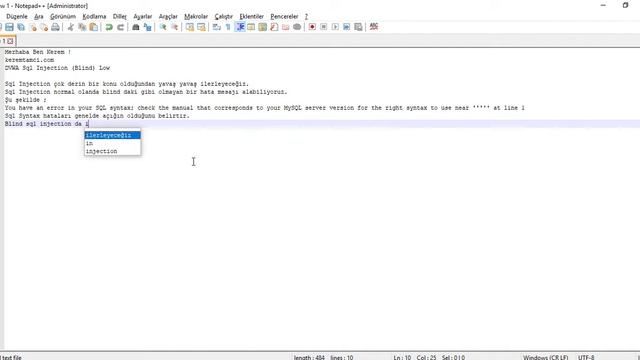Image resolution: width=640 pixels, height=360 pixels.
Task: Click the 'Windows (CR LF)' status bar entry
Action: tap(545, 357)
